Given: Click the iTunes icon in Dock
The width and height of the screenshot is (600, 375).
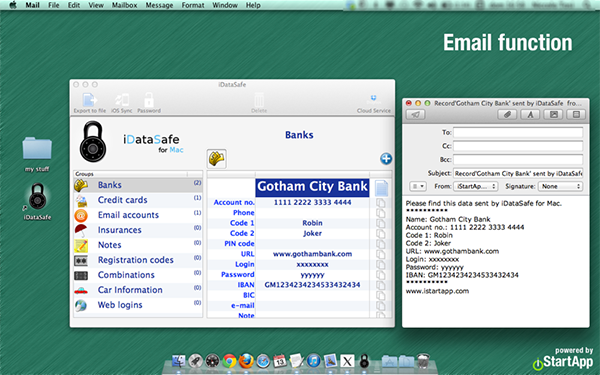Looking at the screenshot, I should [313, 361].
